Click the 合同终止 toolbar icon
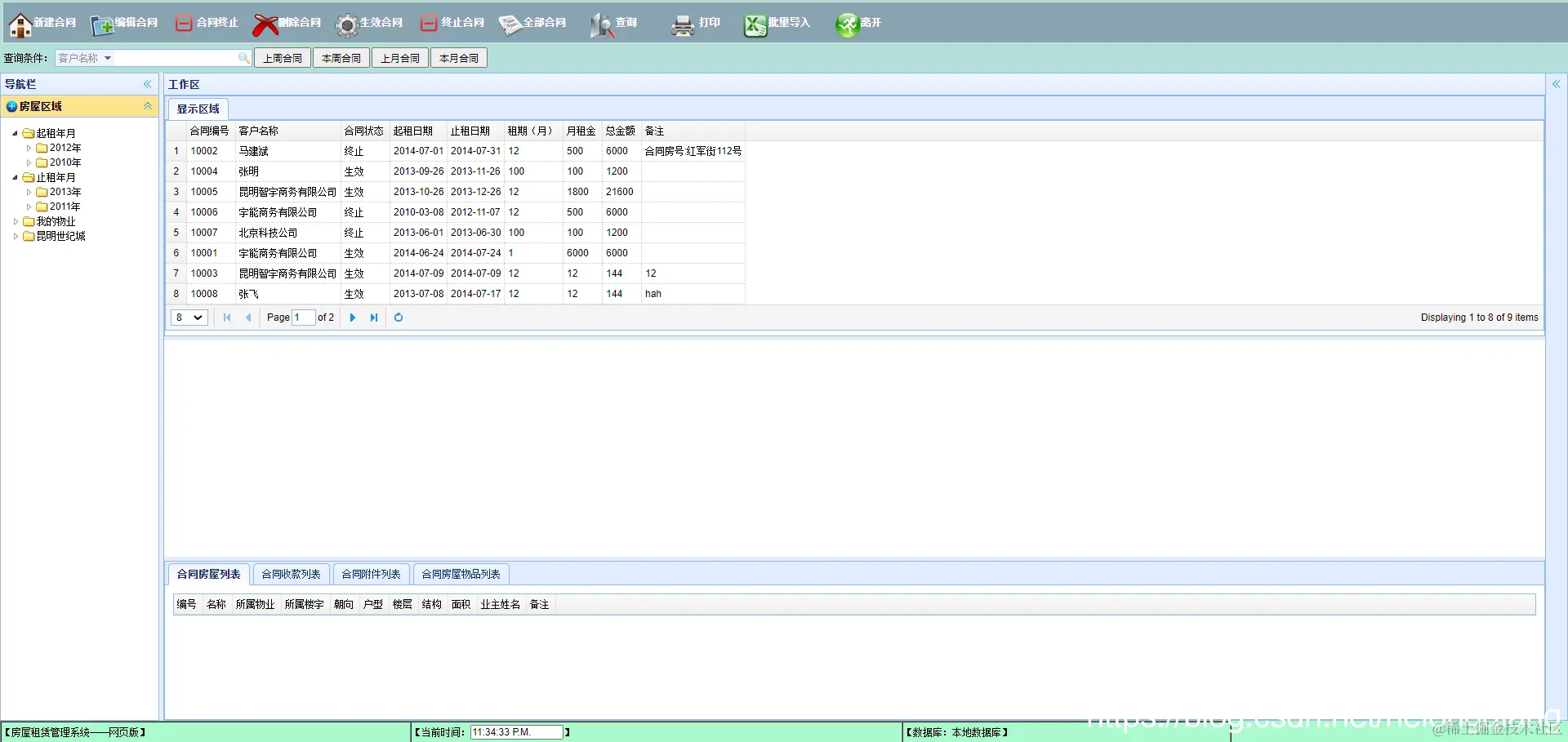The height and width of the screenshot is (742, 1568). tap(184, 24)
